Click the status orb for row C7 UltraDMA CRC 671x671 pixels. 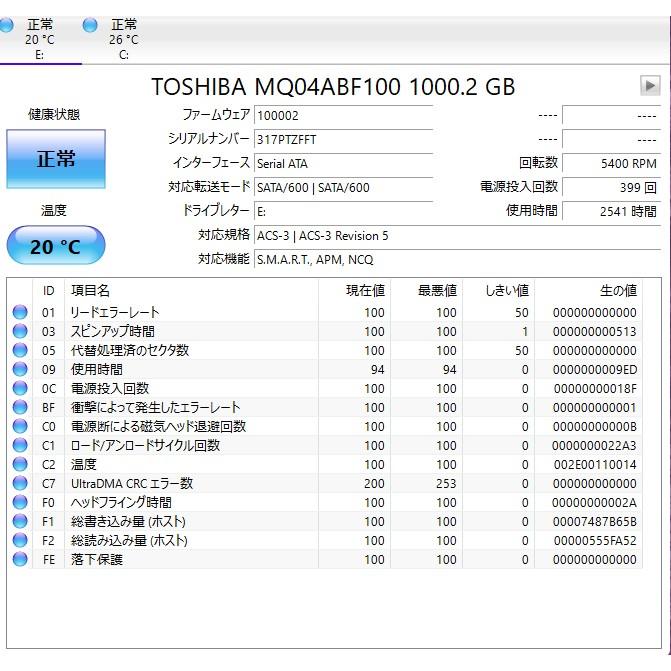(x=20, y=483)
